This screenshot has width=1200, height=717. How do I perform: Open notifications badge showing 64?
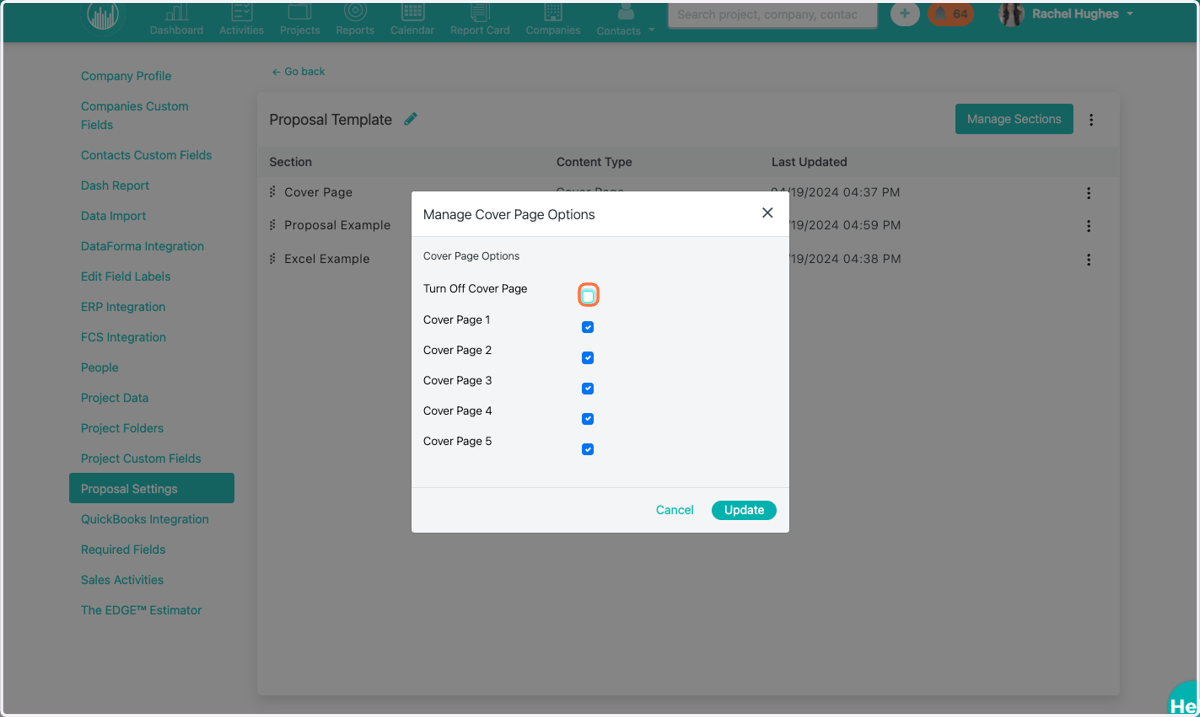point(950,14)
